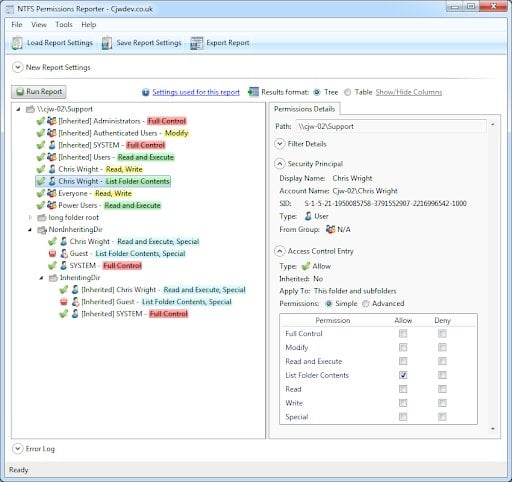Click group icon of Inherited Users entry
This screenshot has height=482, width=512.
coord(51,157)
